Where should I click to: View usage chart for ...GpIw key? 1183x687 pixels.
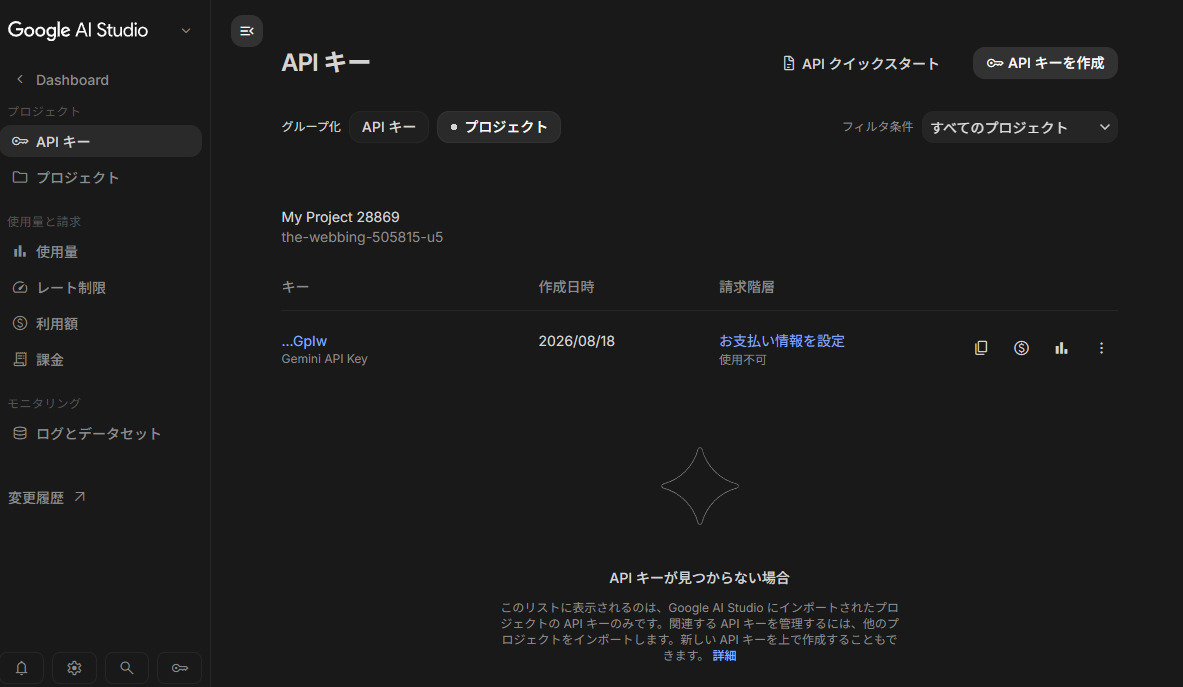tap(1061, 348)
